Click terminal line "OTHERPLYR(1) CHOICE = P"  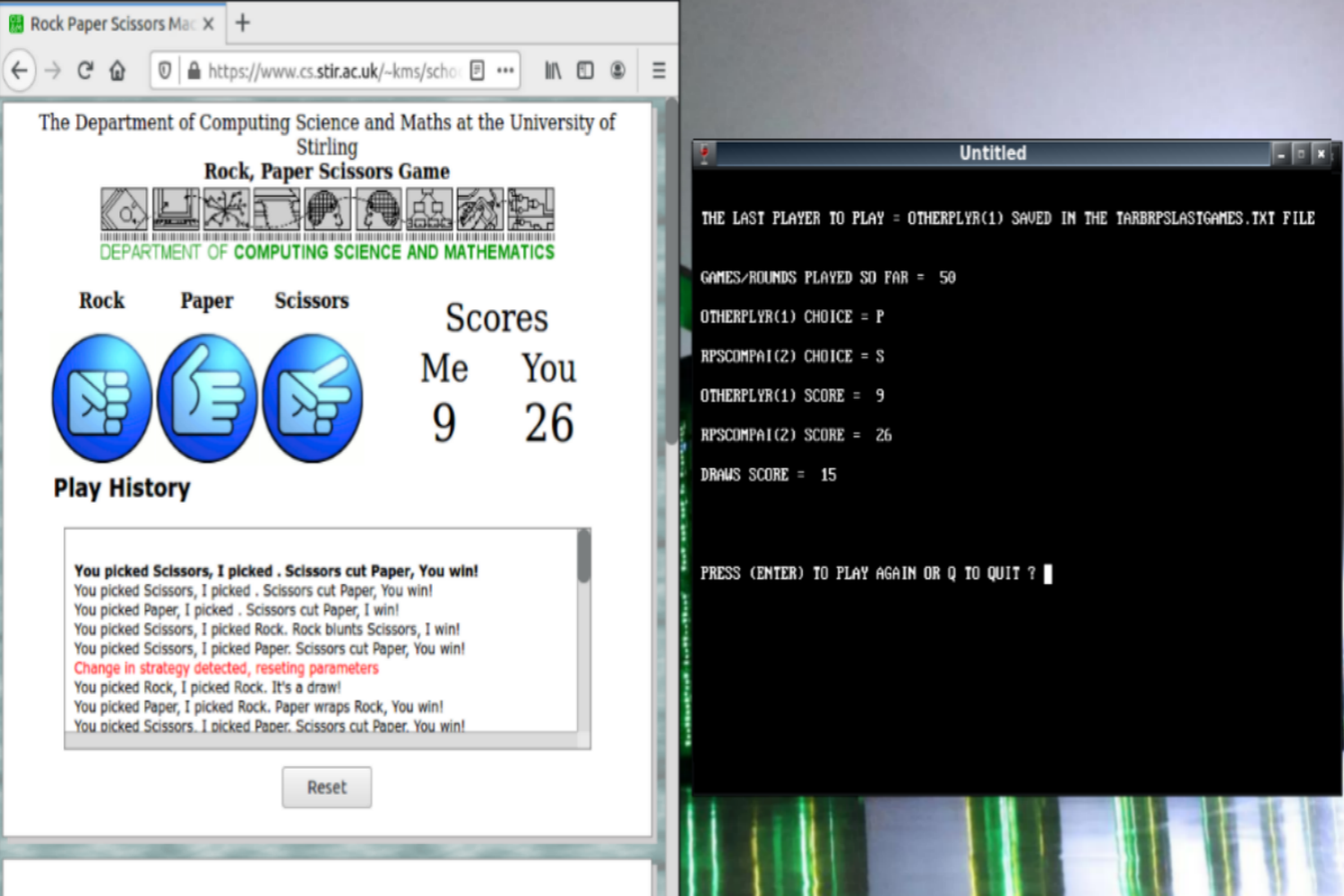(x=793, y=317)
